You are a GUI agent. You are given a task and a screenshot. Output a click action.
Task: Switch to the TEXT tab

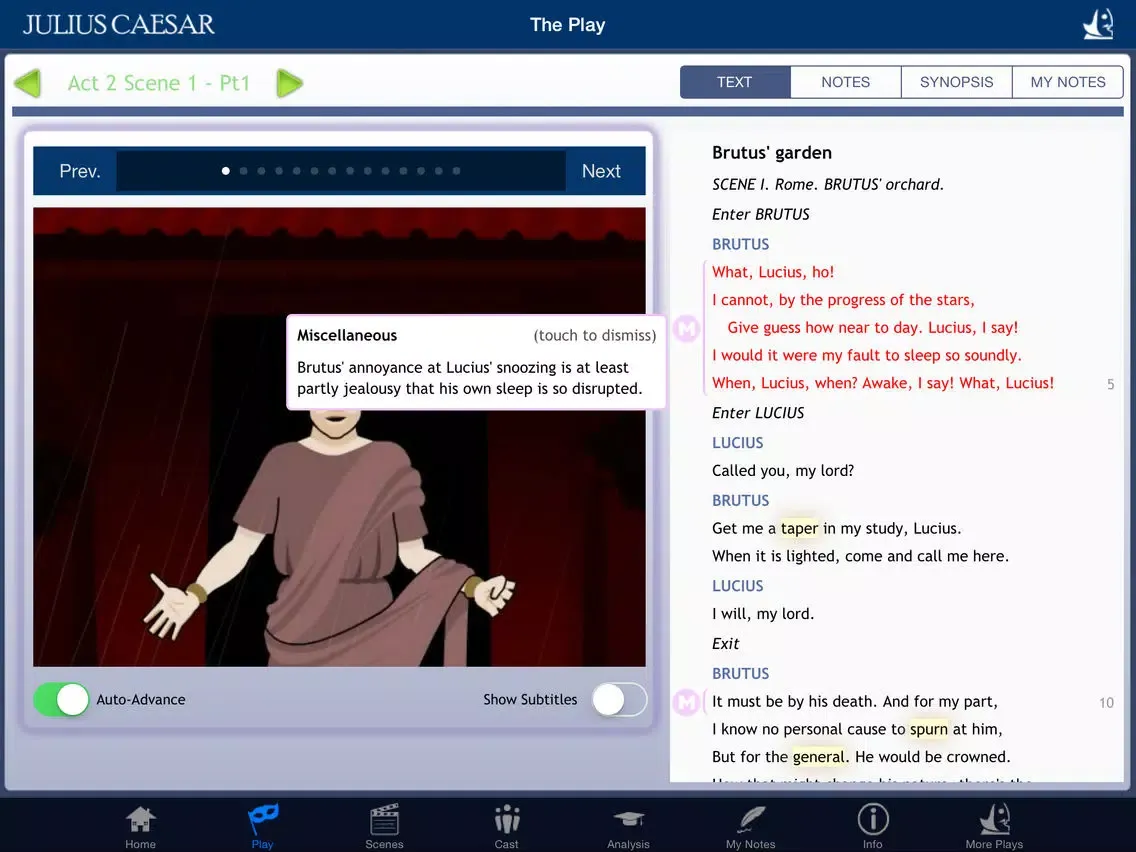click(735, 82)
